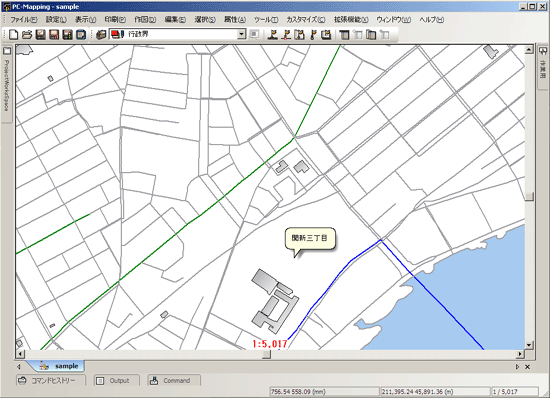Switch to the Command panel tab
The width and height of the screenshot is (550, 398).
click(x=174, y=380)
